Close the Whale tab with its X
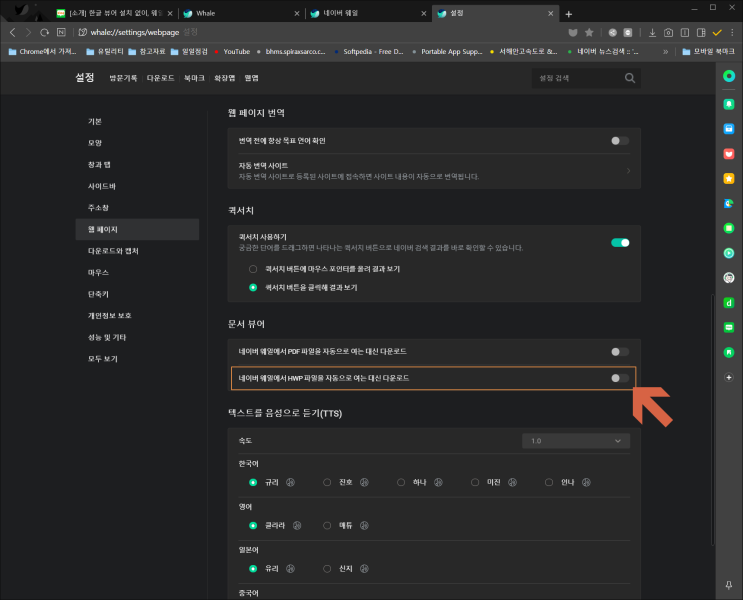The width and height of the screenshot is (743, 600). [x=297, y=14]
